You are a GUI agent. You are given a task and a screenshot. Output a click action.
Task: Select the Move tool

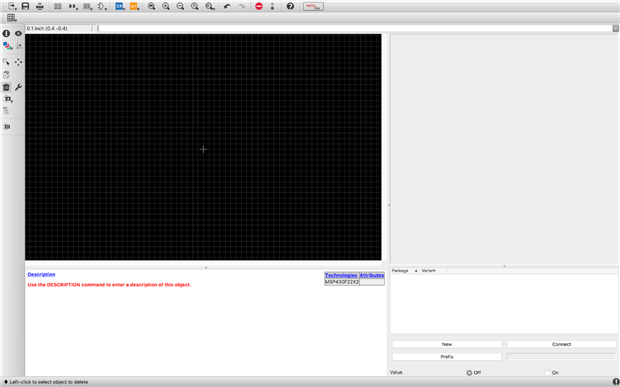[x=19, y=62]
